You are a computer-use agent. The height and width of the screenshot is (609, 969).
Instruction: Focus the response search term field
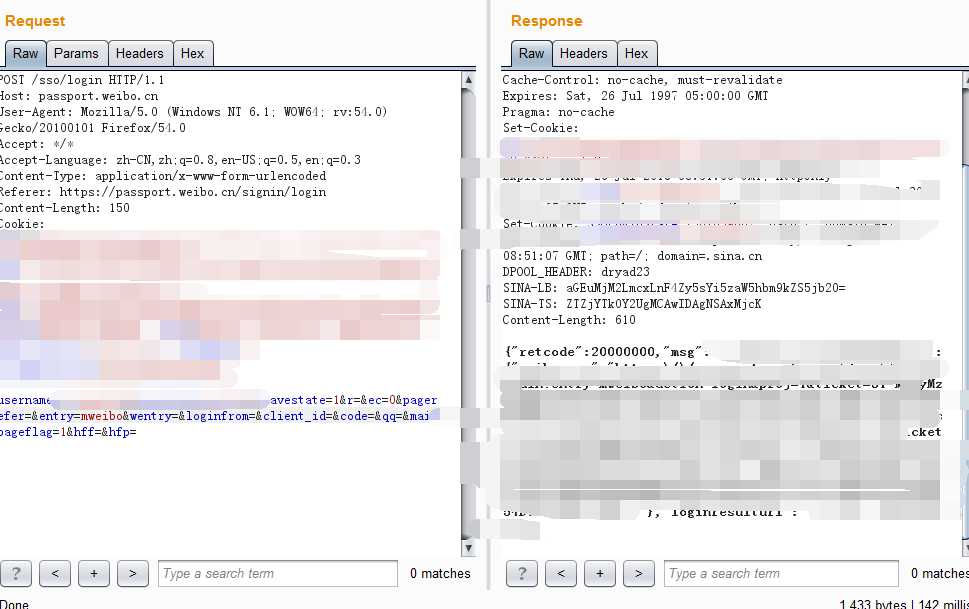pos(781,574)
